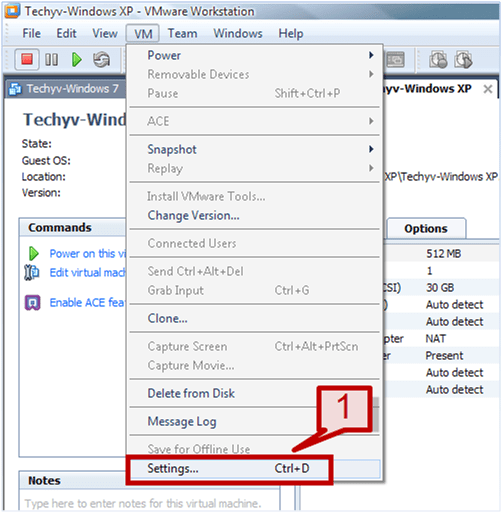Collapse the open VM menu
Screen dimensions: 503x513
click(x=143, y=34)
